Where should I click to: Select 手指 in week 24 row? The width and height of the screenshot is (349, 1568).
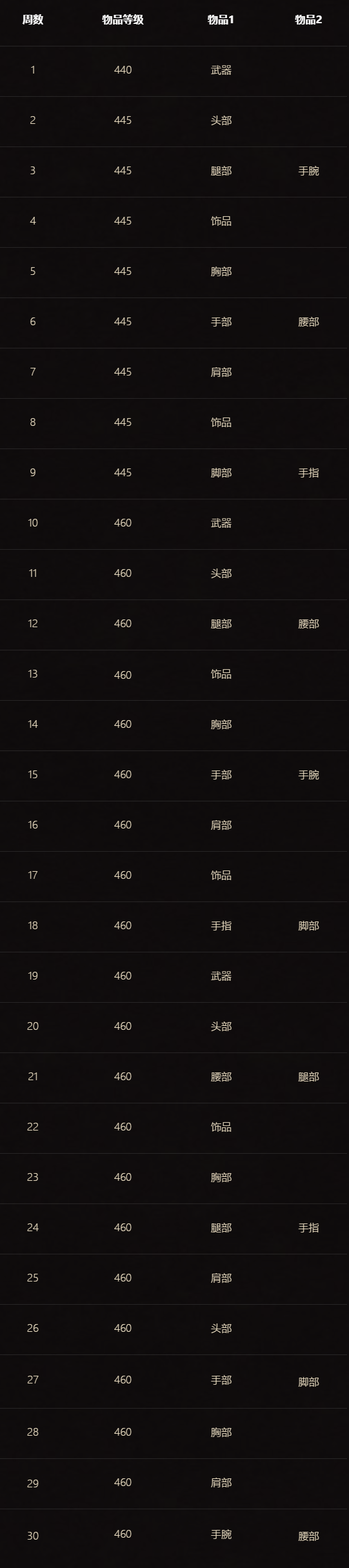point(308,1227)
